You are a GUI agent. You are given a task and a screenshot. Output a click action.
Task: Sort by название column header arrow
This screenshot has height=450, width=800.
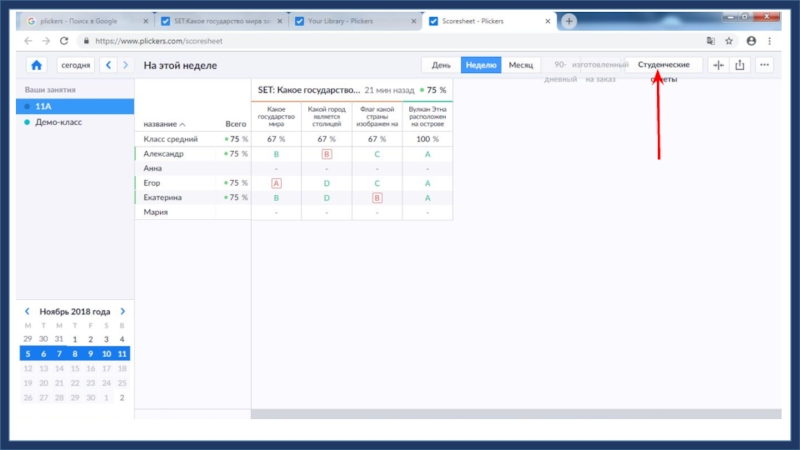pyautogui.click(x=183, y=124)
